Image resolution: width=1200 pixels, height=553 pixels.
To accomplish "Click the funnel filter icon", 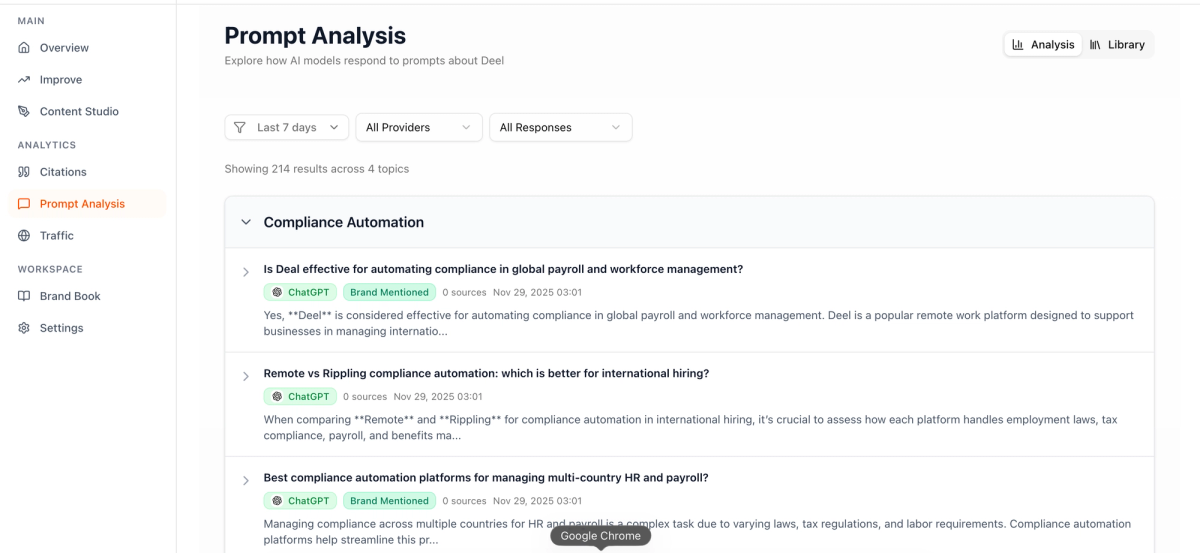I will tap(240, 127).
